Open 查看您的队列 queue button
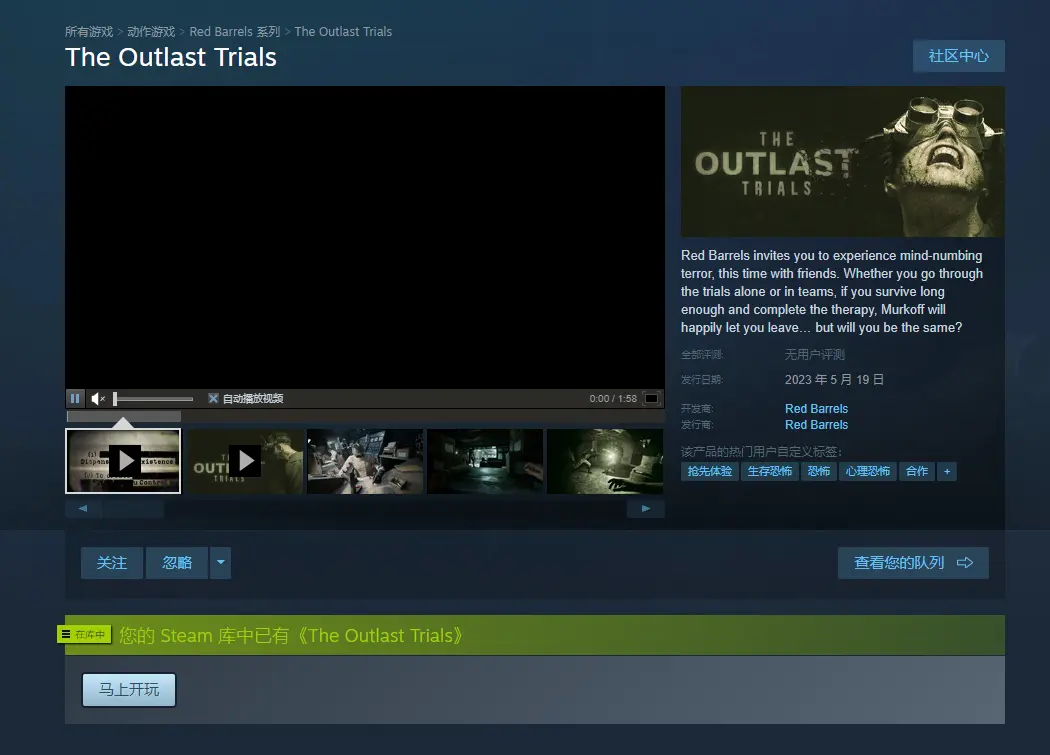 pyautogui.click(x=913, y=563)
